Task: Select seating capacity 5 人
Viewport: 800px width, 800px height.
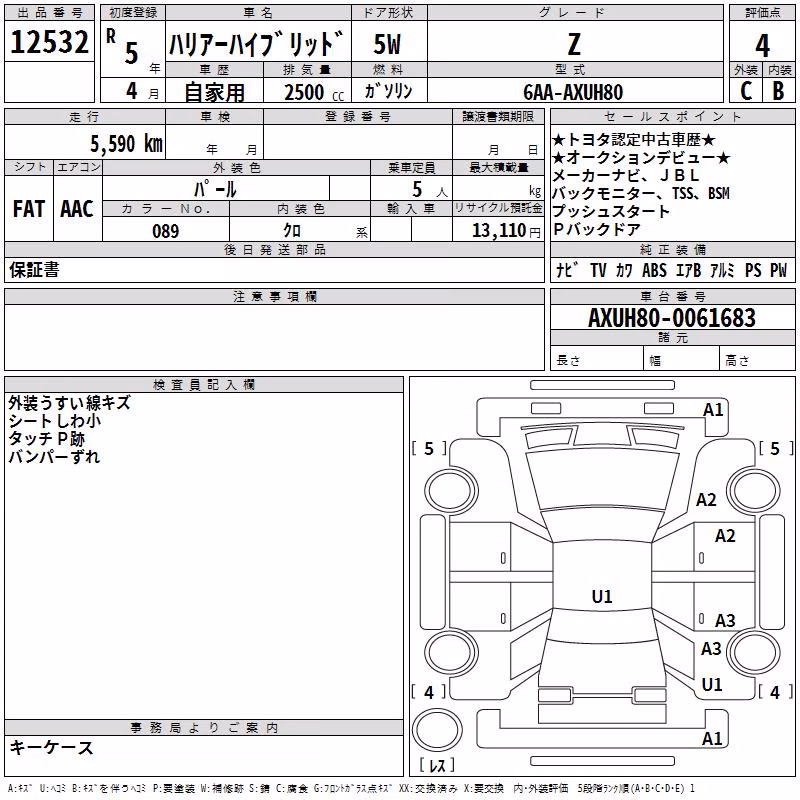Action: click(430, 189)
